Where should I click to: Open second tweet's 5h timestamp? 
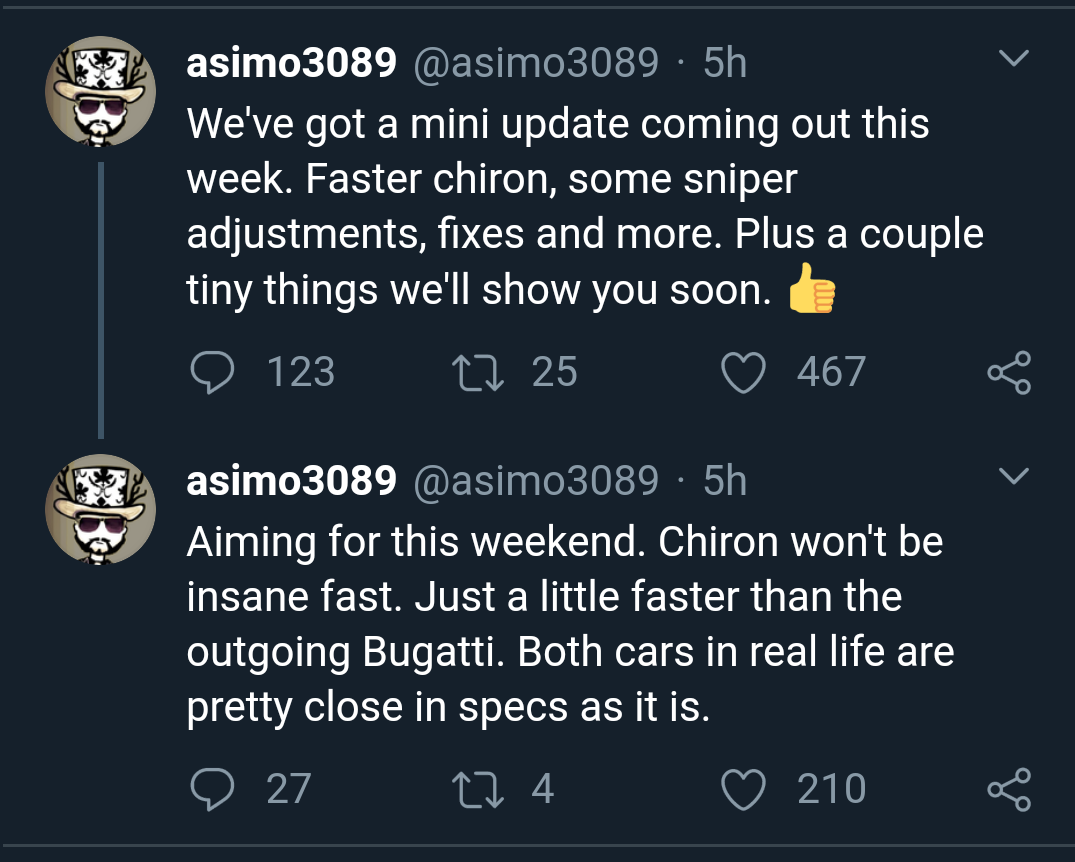(725, 481)
